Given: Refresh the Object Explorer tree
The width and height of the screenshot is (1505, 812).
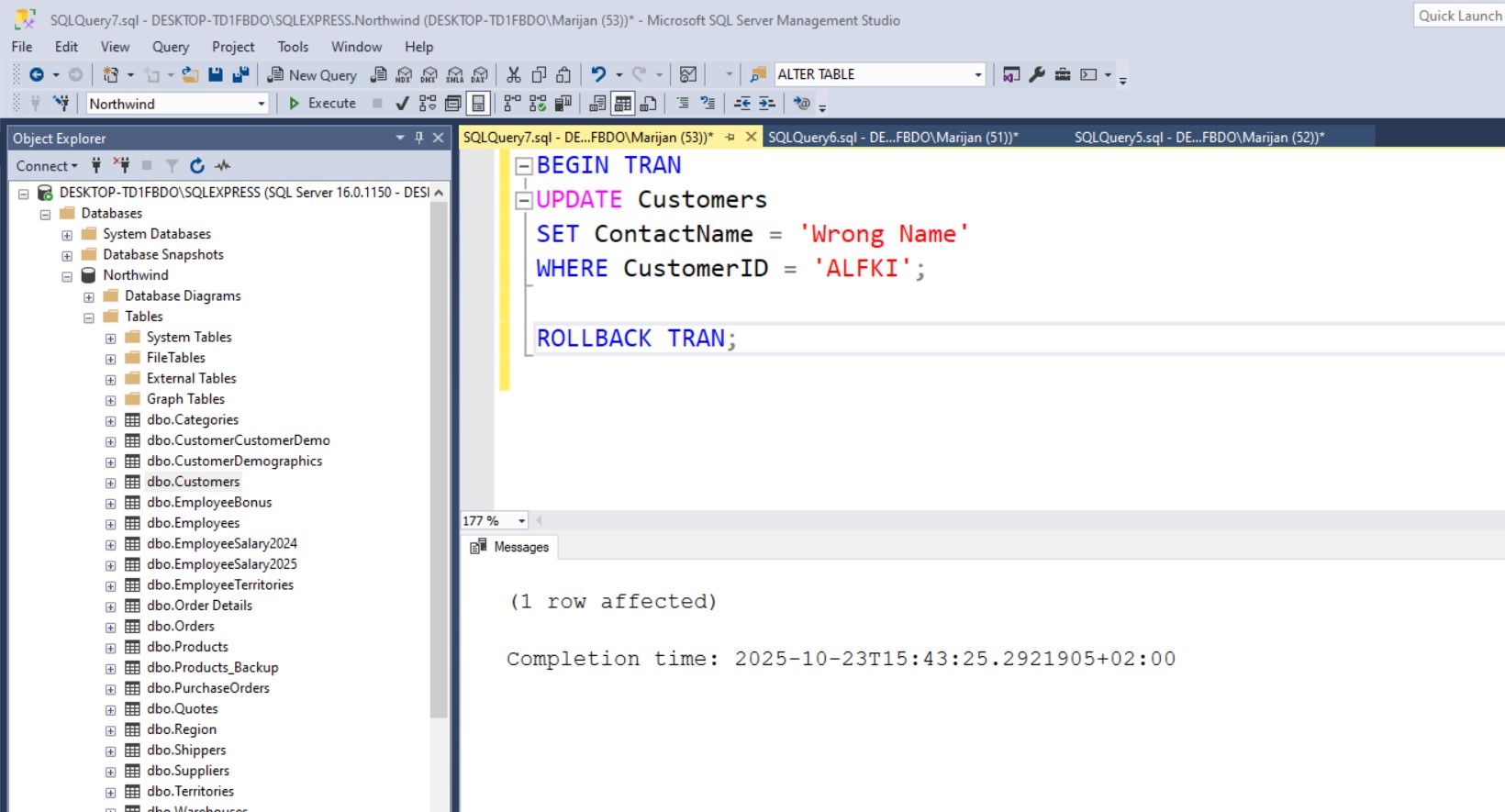Looking at the screenshot, I should pos(196,166).
